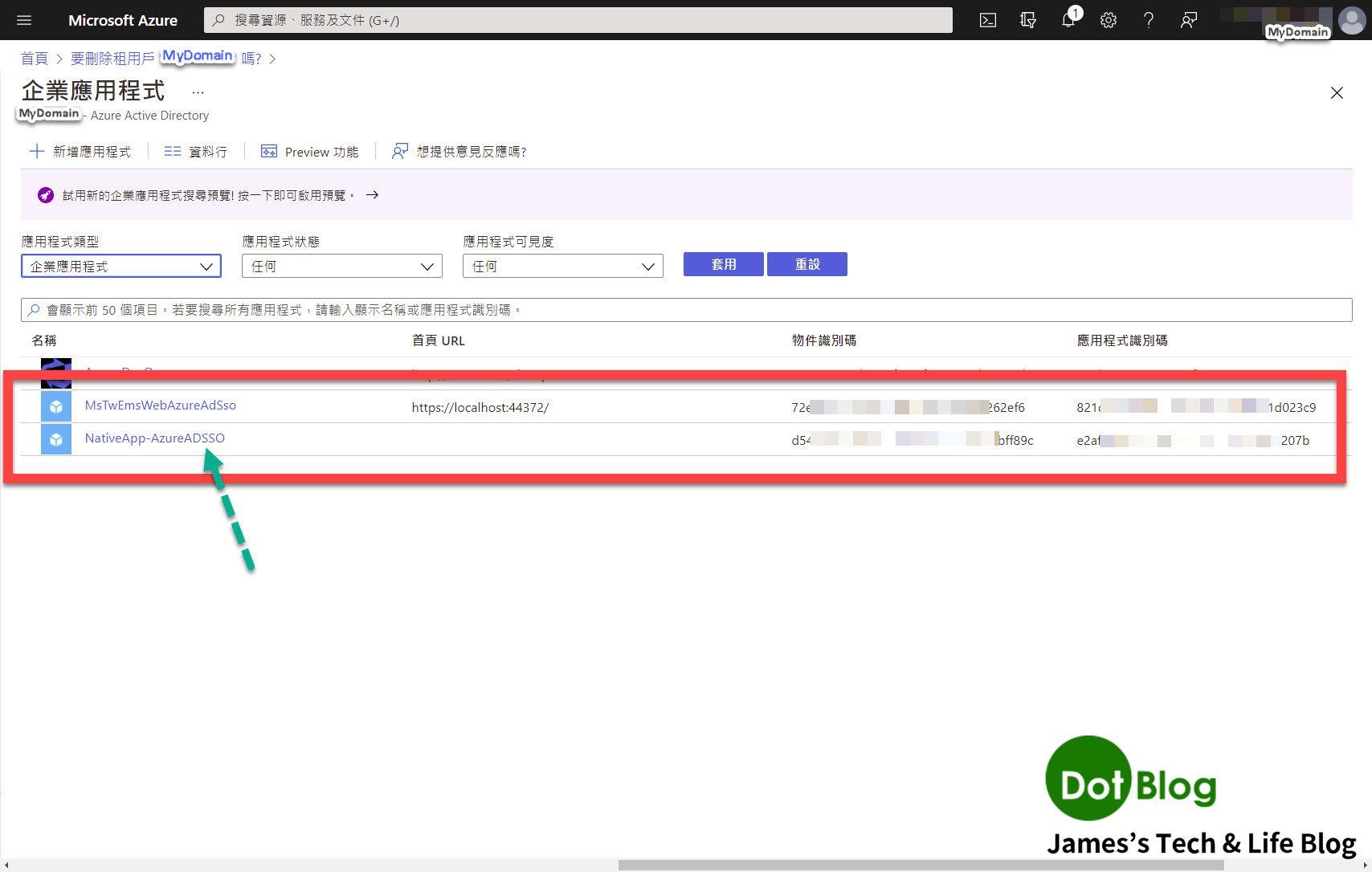This screenshot has width=1372, height=872.
Task: Open help question mark icon
Action: tap(1149, 20)
